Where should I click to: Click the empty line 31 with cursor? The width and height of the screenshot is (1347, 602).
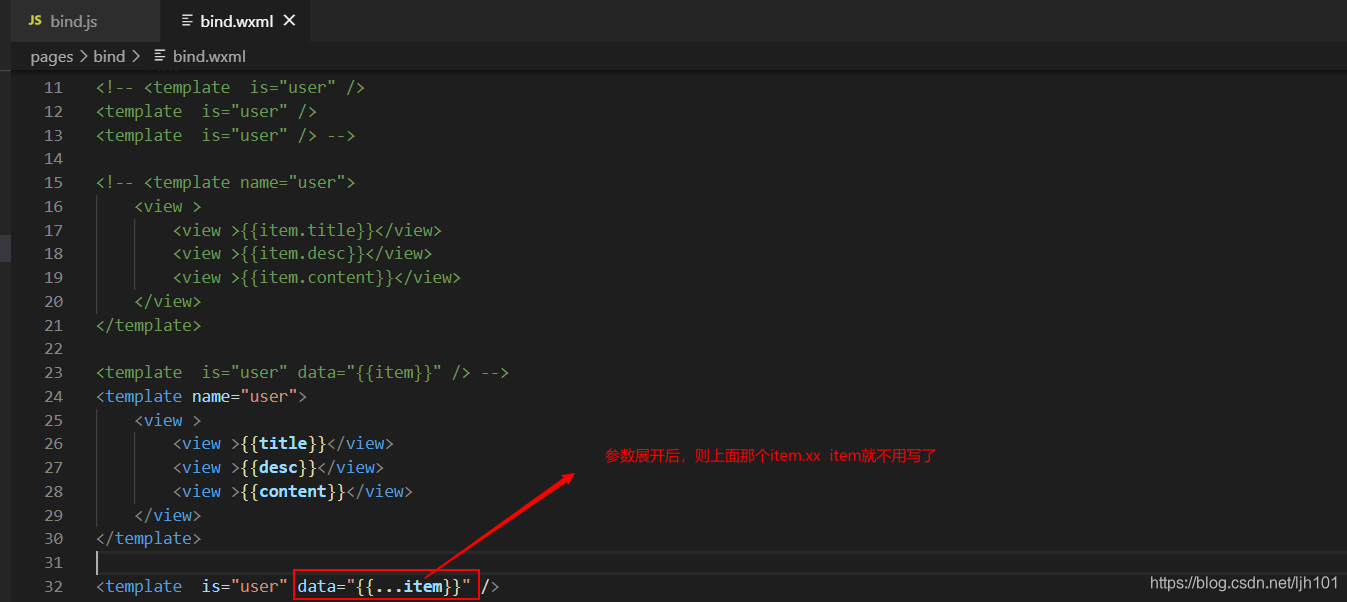720,562
